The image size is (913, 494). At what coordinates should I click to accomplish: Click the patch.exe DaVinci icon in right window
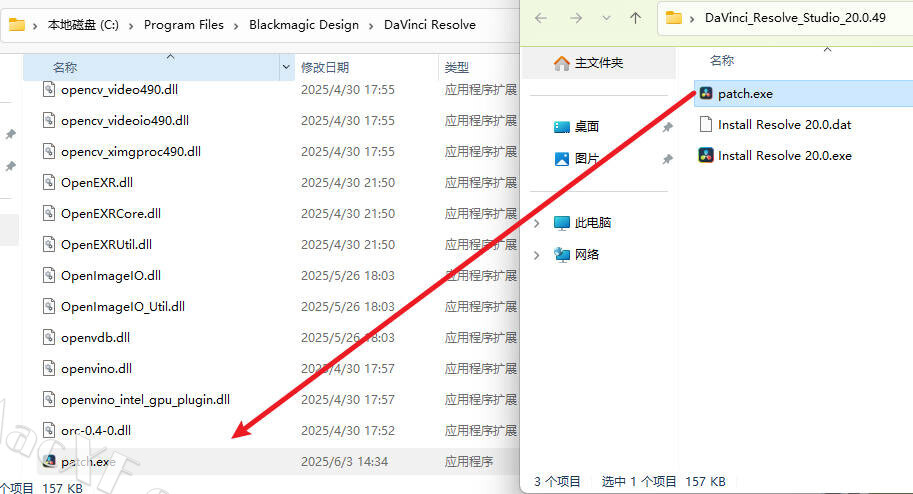(x=706, y=93)
